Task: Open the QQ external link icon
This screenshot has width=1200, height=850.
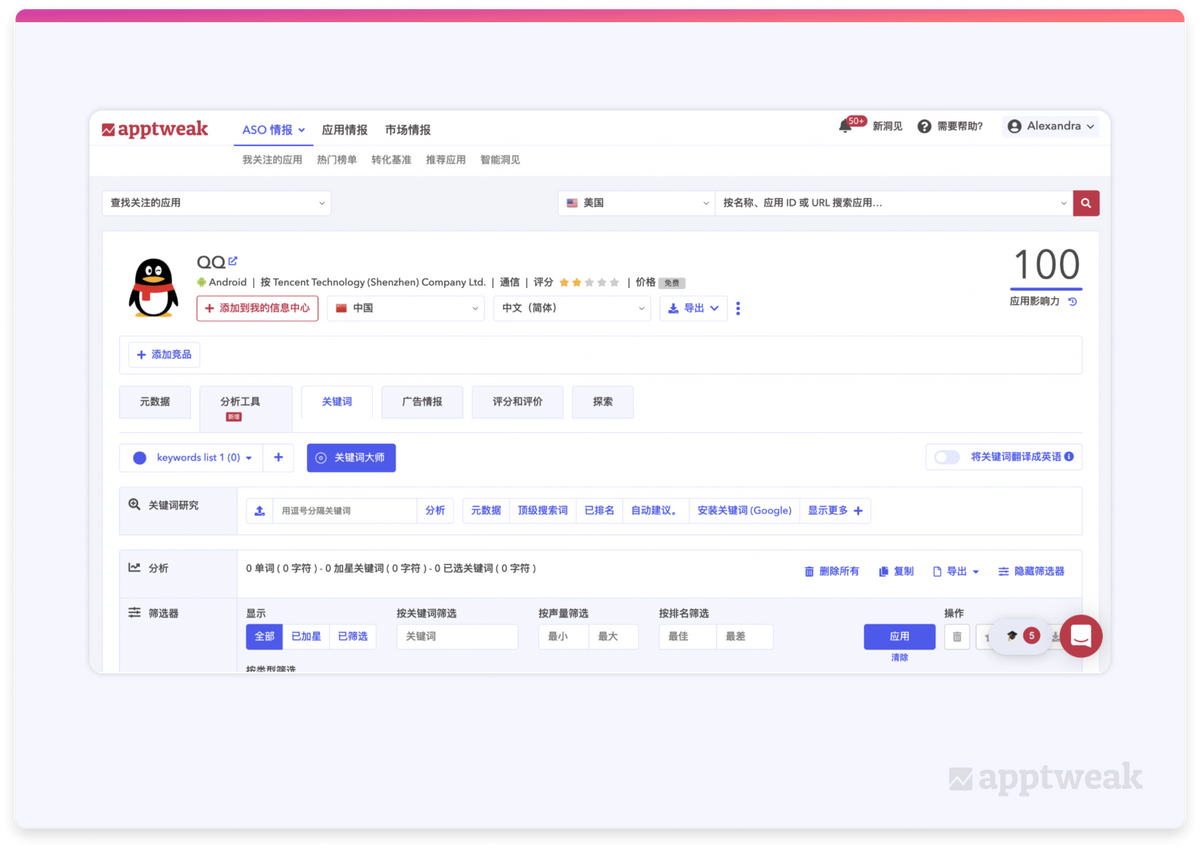Action: (x=233, y=261)
